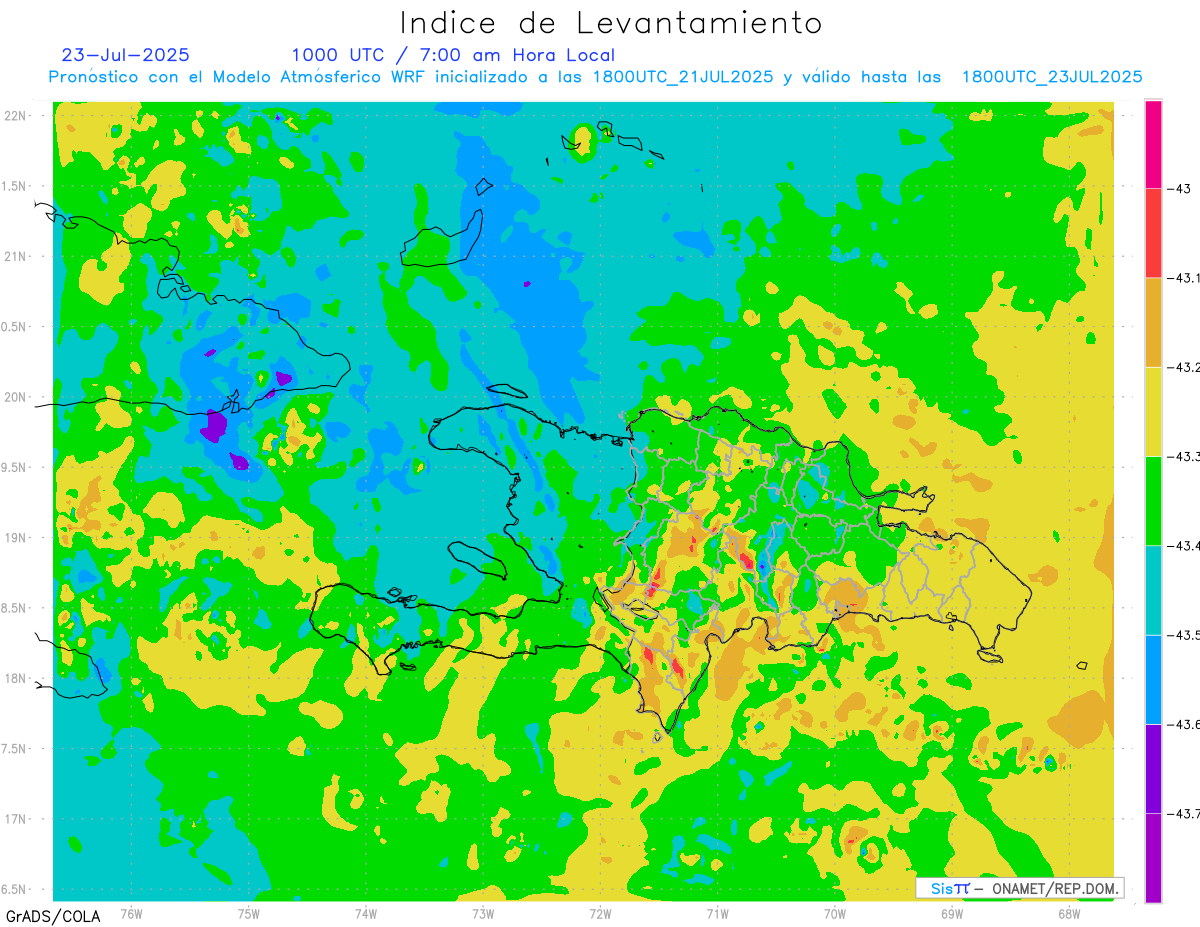Click the "17N" latitude label
Viewport: 1200px width, 927px height.
15,819
